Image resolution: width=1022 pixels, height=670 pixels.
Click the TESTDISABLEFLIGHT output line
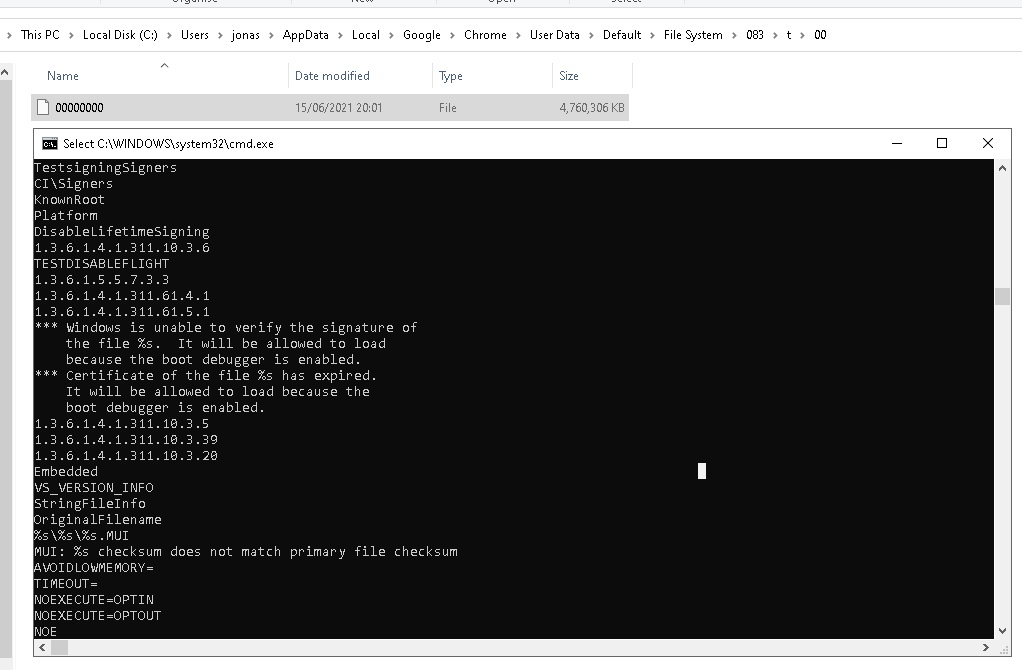pos(101,263)
